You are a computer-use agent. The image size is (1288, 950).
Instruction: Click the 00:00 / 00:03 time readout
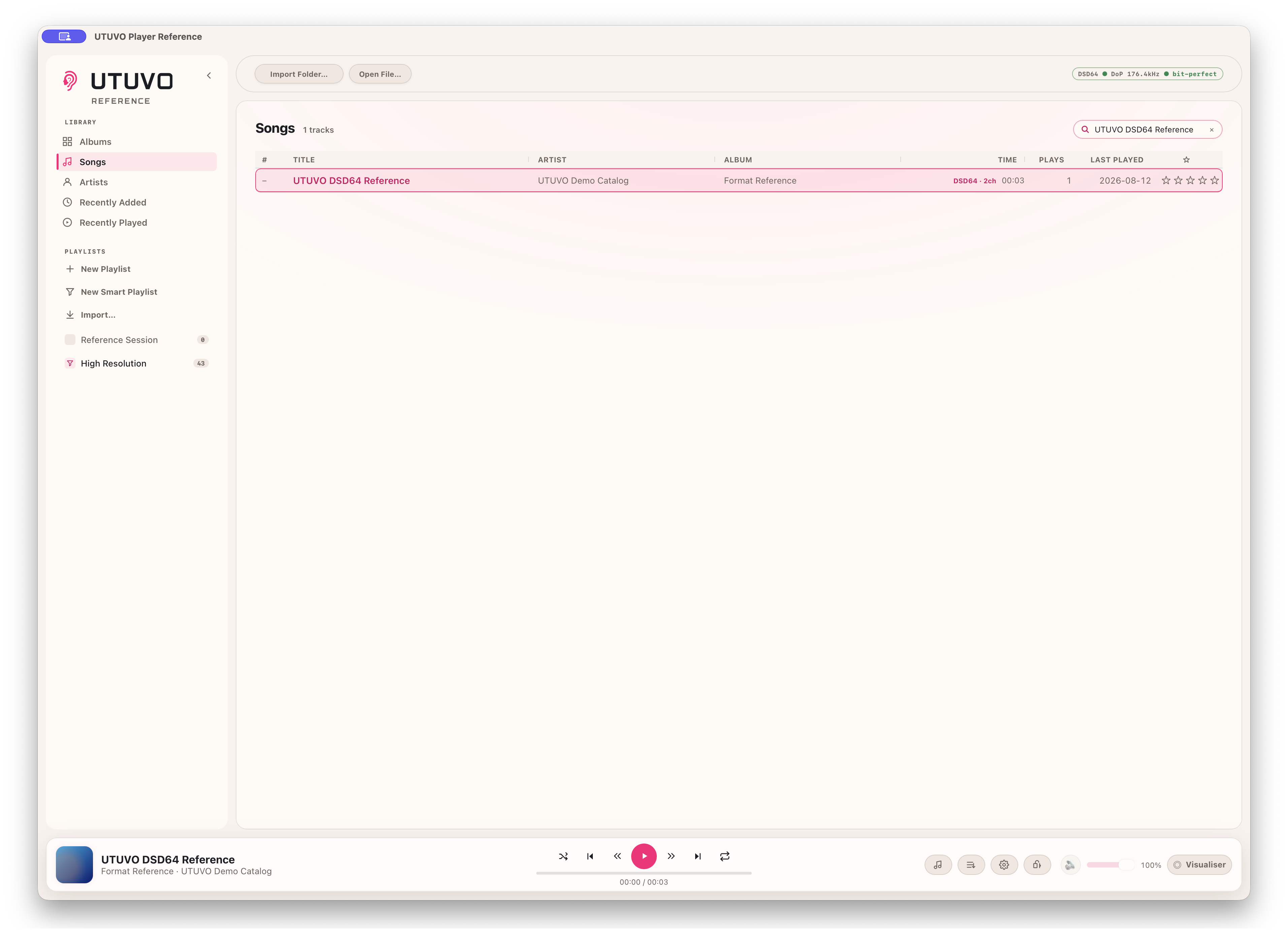point(643,882)
